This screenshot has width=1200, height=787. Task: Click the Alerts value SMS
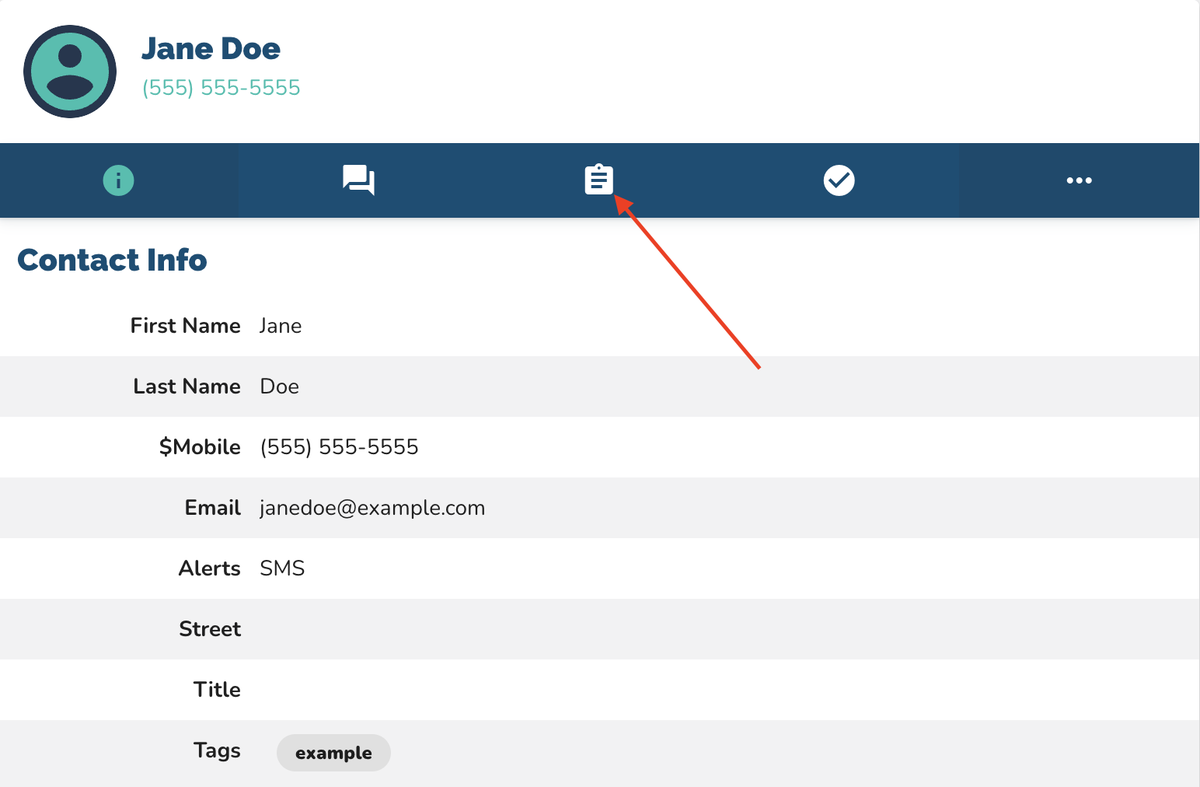282,569
